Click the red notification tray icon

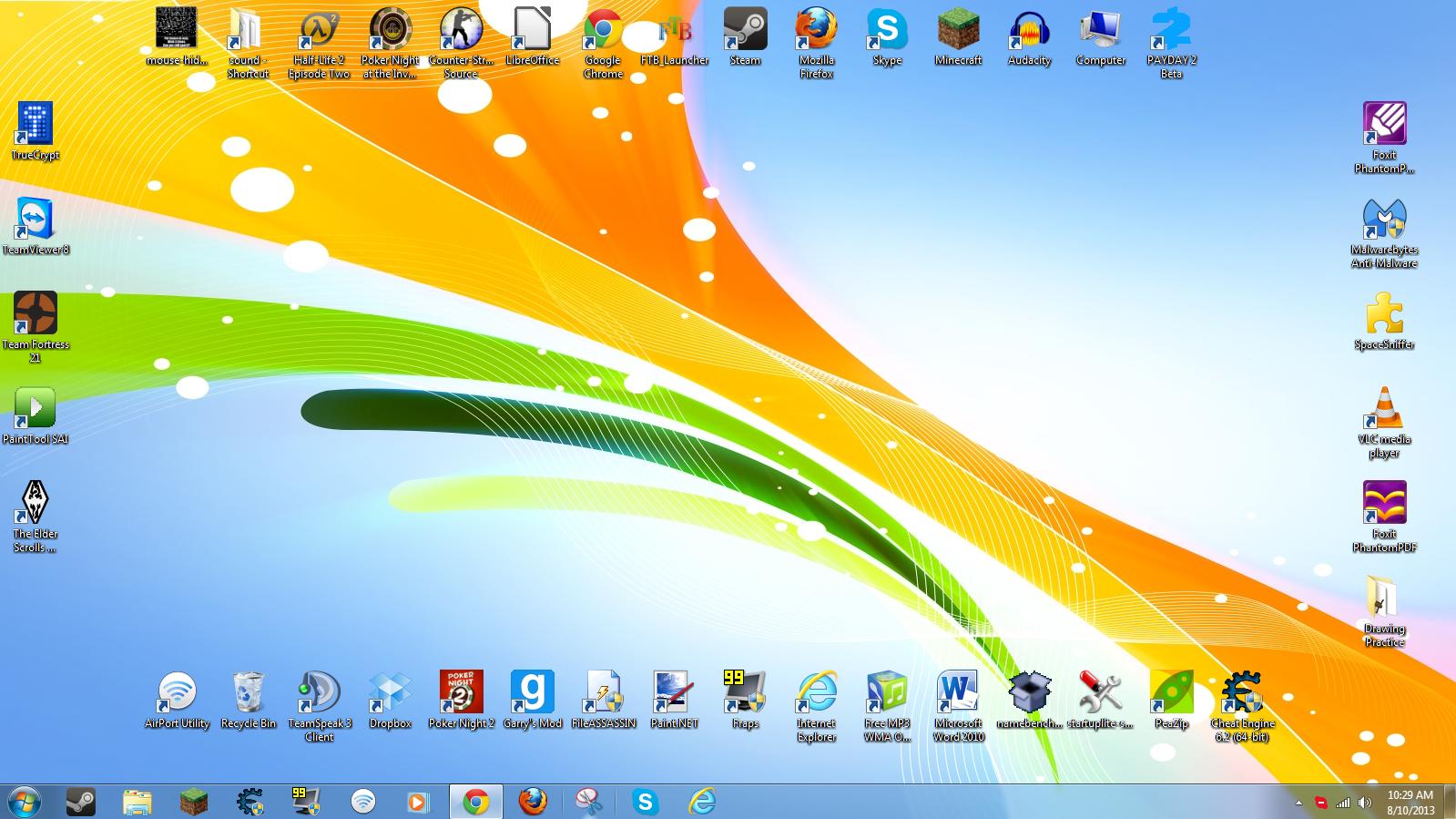[1321, 803]
